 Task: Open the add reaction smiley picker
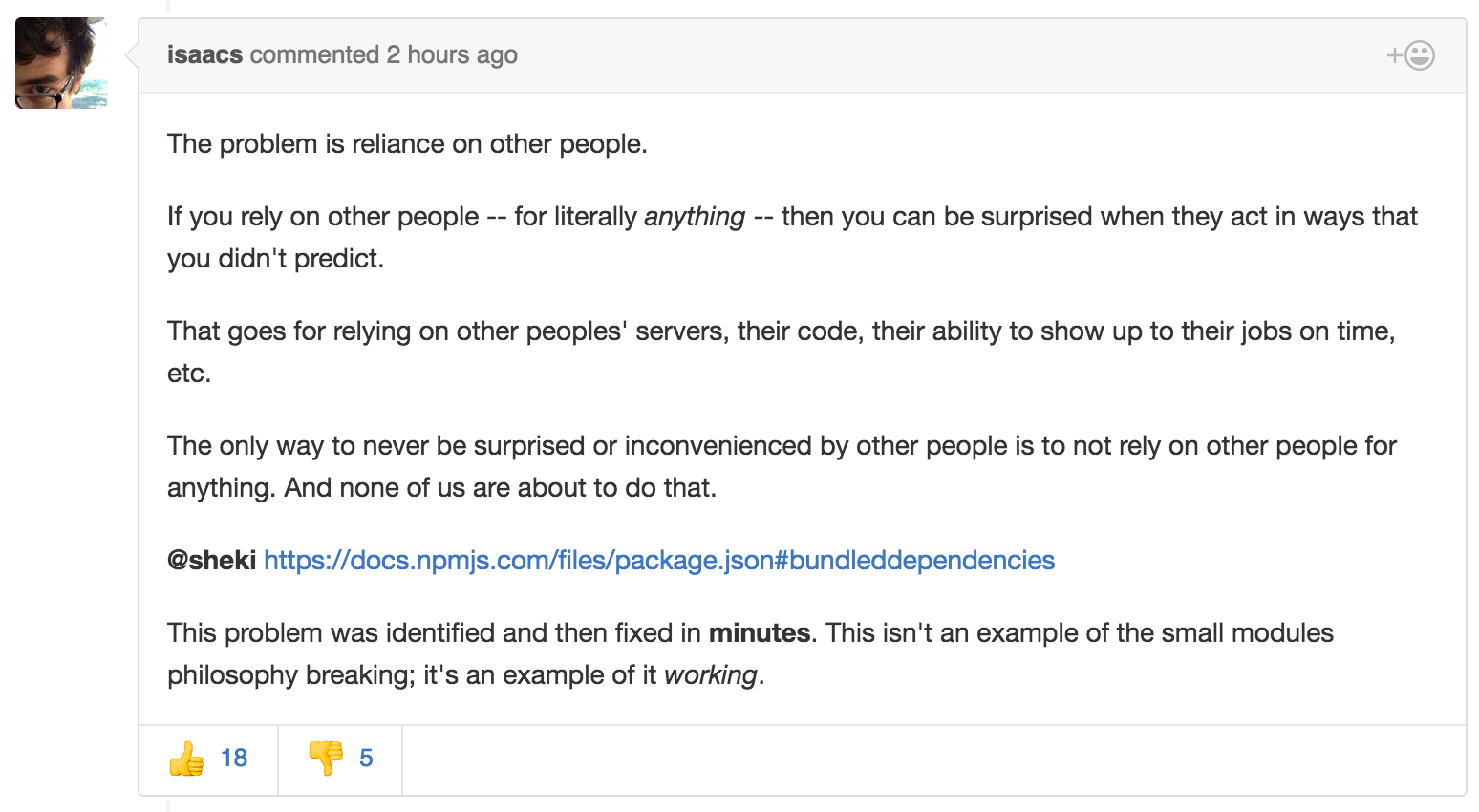pyautogui.click(x=1411, y=55)
